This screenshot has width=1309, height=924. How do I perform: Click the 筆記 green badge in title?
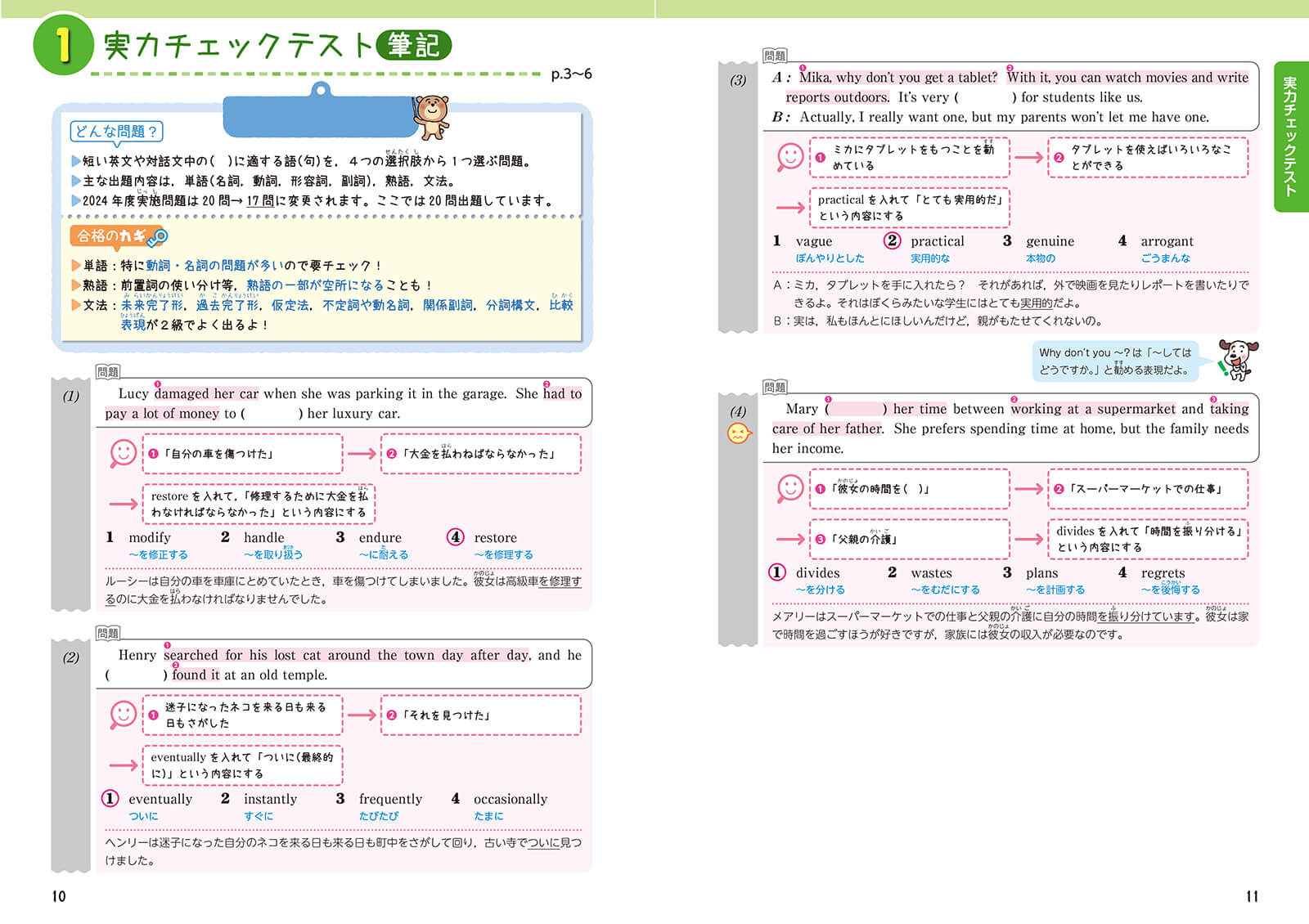coord(414,45)
